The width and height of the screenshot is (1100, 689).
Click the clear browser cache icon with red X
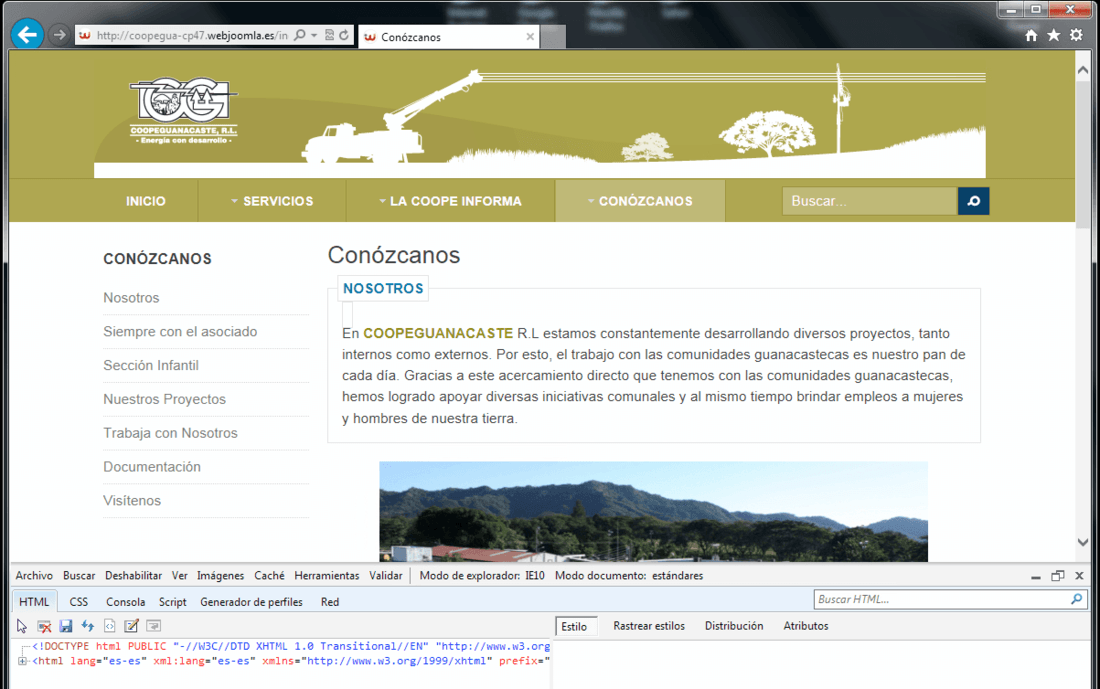pyautogui.click(x=44, y=626)
